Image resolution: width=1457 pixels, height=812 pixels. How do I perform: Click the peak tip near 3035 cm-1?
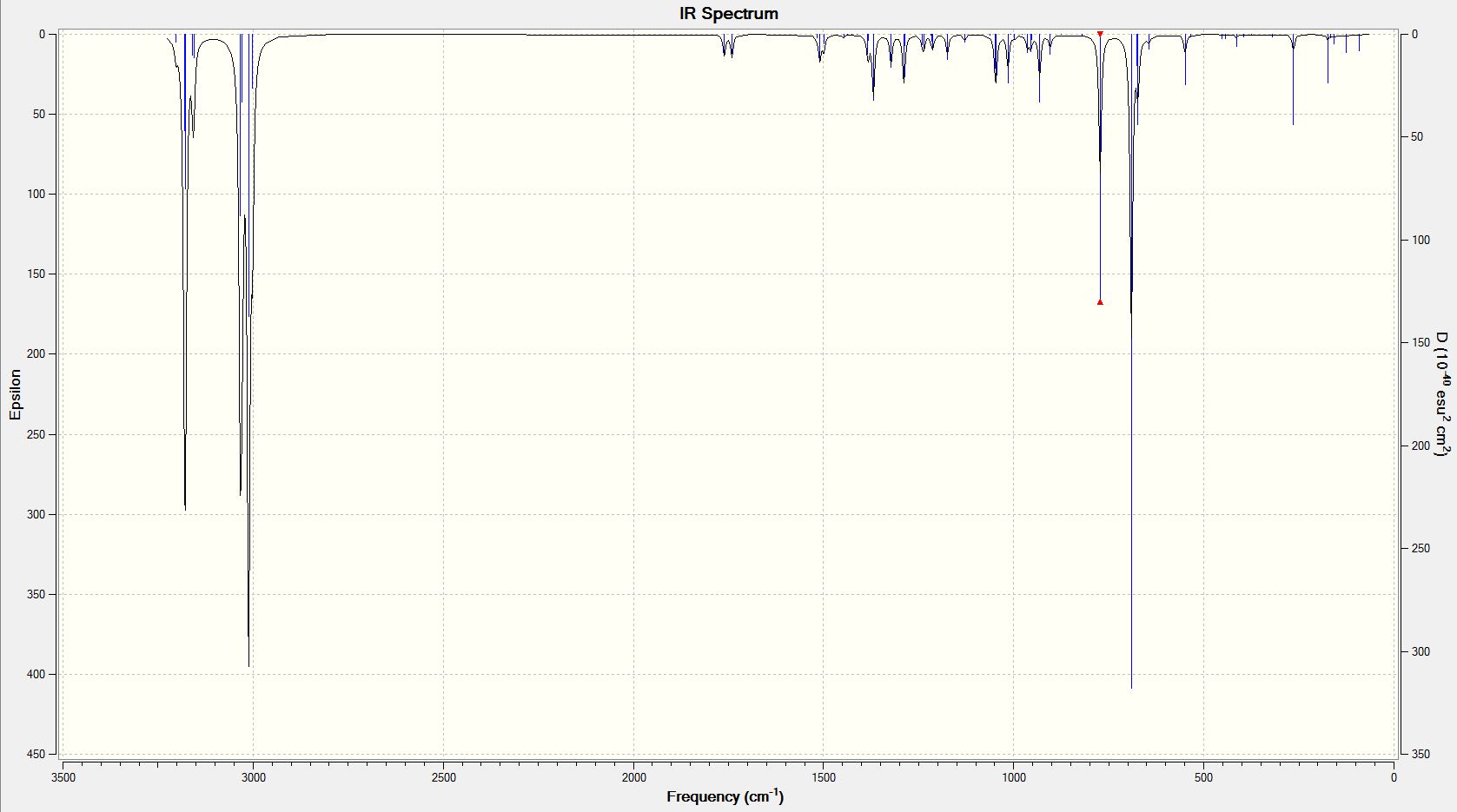pos(241,495)
